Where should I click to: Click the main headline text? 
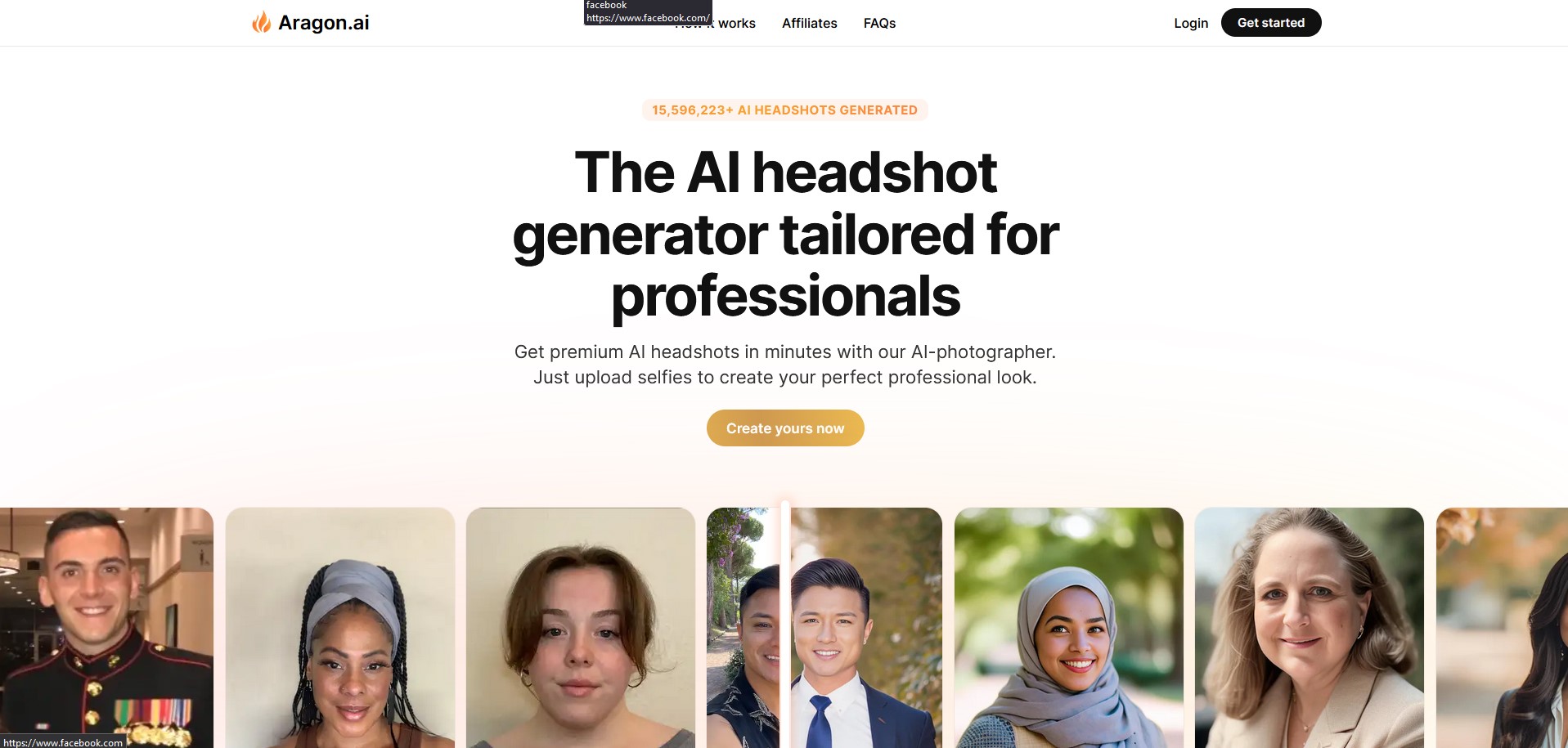(785, 234)
